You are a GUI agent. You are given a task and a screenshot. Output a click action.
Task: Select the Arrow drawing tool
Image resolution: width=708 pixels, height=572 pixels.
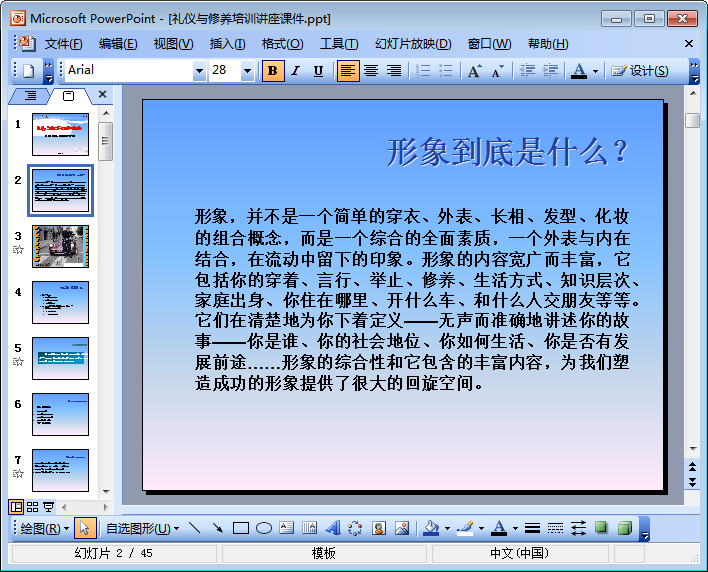pyautogui.click(x=218, y=528)
